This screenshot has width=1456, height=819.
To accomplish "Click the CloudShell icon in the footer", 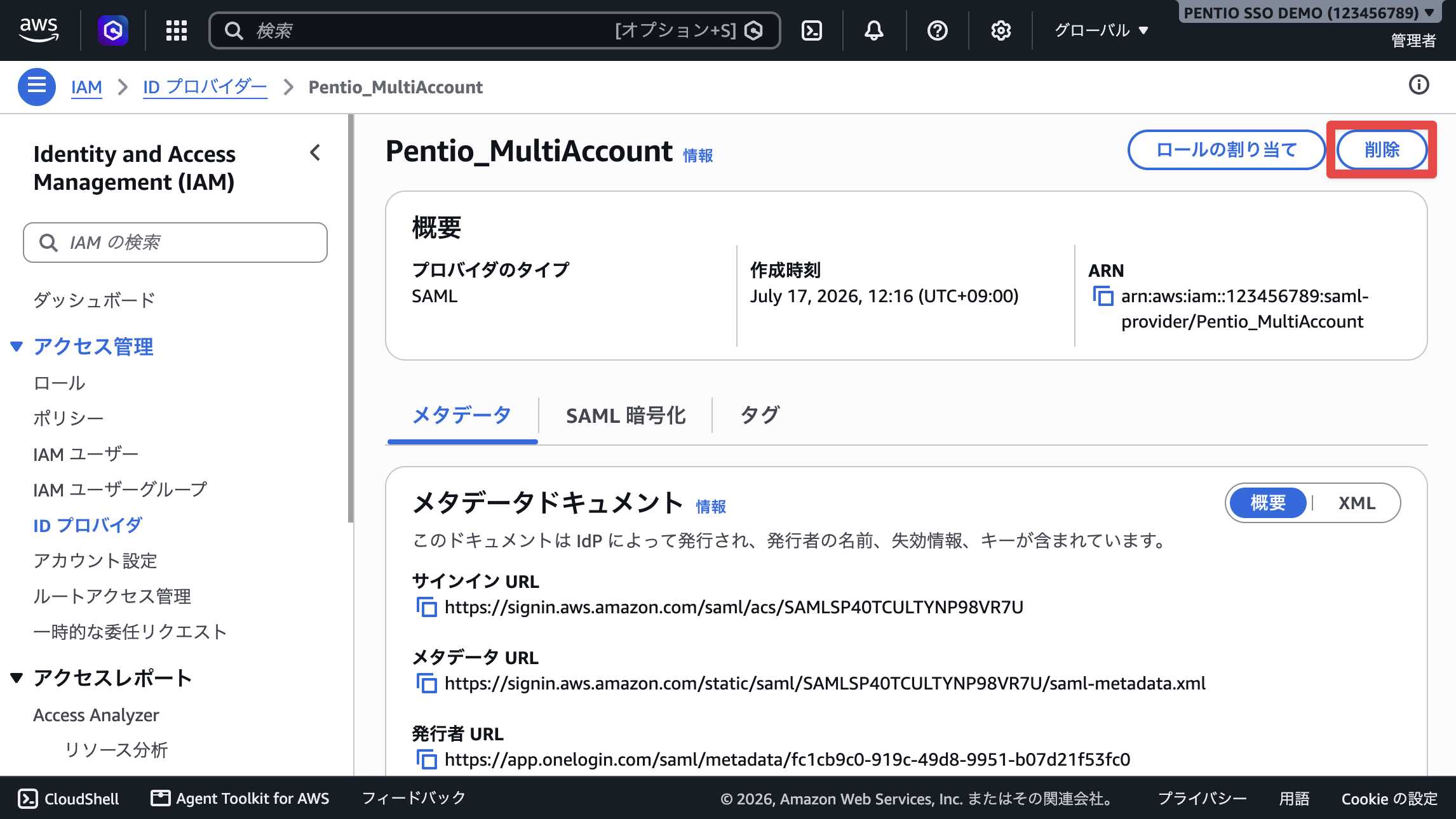I will (28, 799).
